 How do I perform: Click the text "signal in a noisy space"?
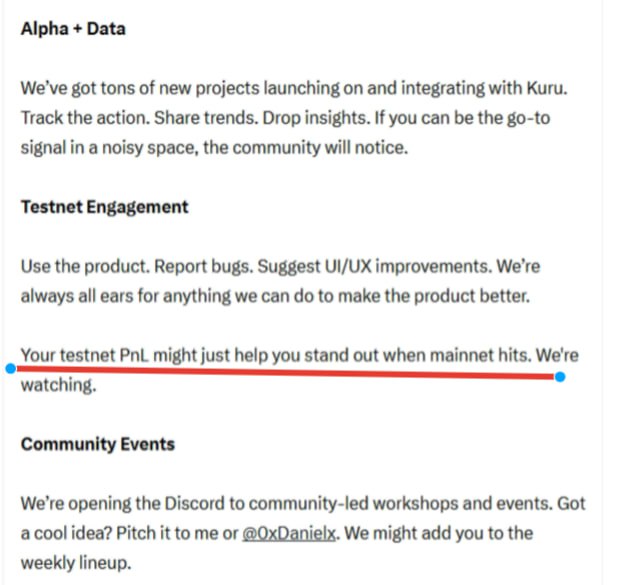point(108,148)
